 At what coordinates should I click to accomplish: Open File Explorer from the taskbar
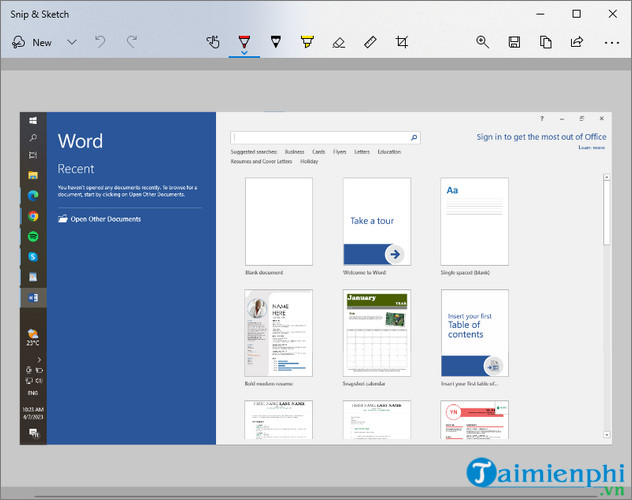[x=33, y=175]
